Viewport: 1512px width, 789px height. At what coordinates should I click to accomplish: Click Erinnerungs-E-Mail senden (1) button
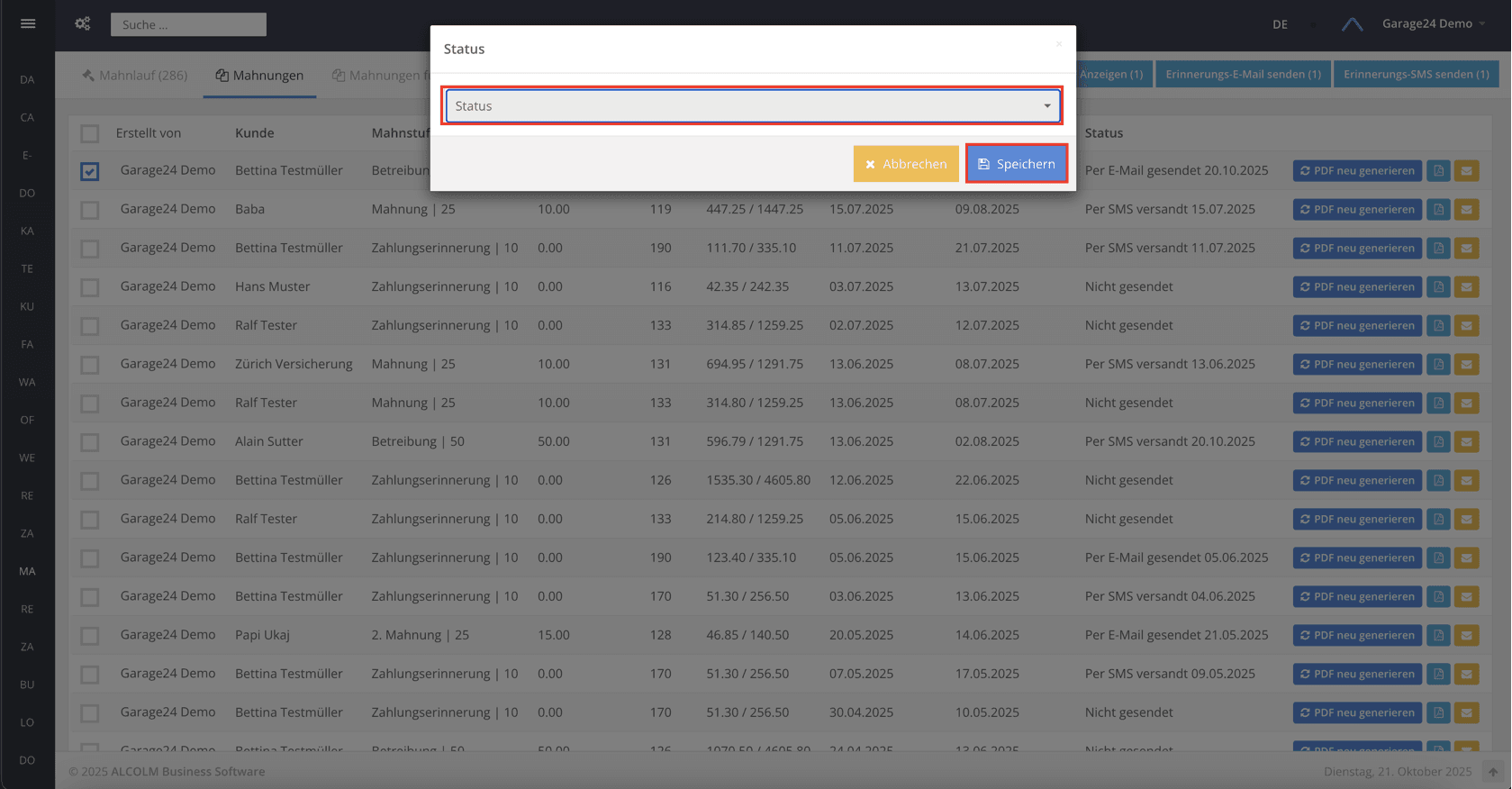click(1243, 74)
